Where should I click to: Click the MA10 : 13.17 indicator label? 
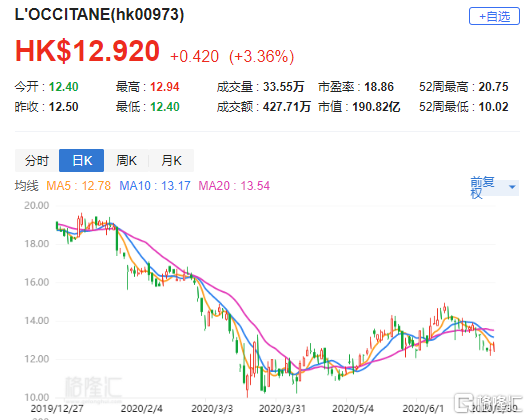155,186
